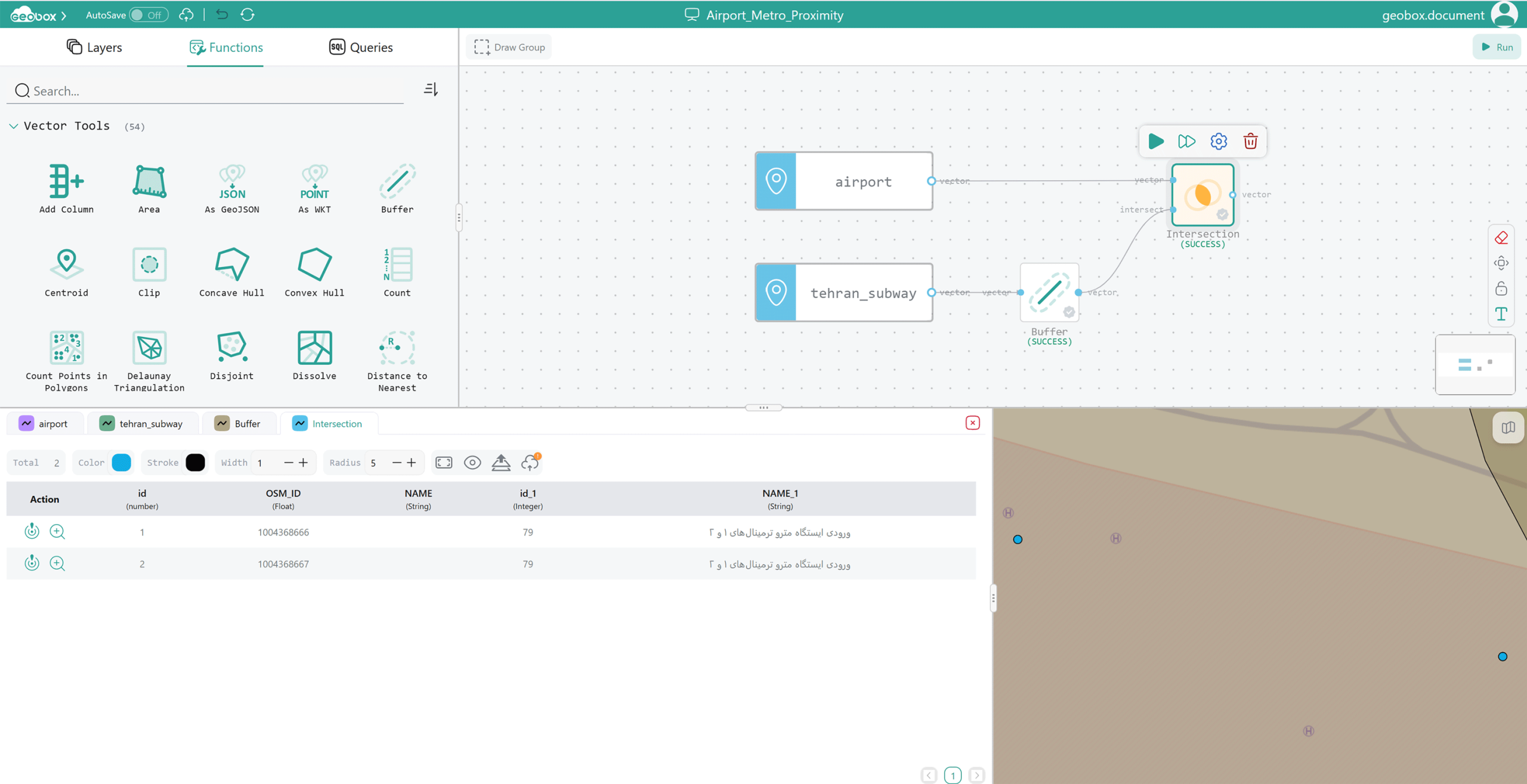The width and height of the screenshot is (1527, 784).
Task: Open the Functions tab
Action: coord(225,47)
